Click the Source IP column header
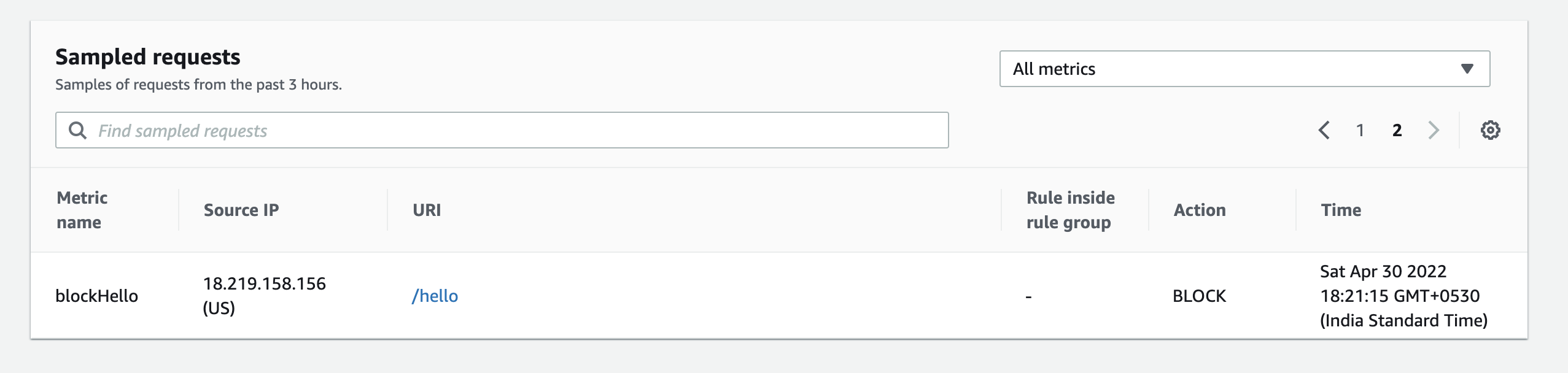This screenshot has height=373, width=1568. point(242,210)
